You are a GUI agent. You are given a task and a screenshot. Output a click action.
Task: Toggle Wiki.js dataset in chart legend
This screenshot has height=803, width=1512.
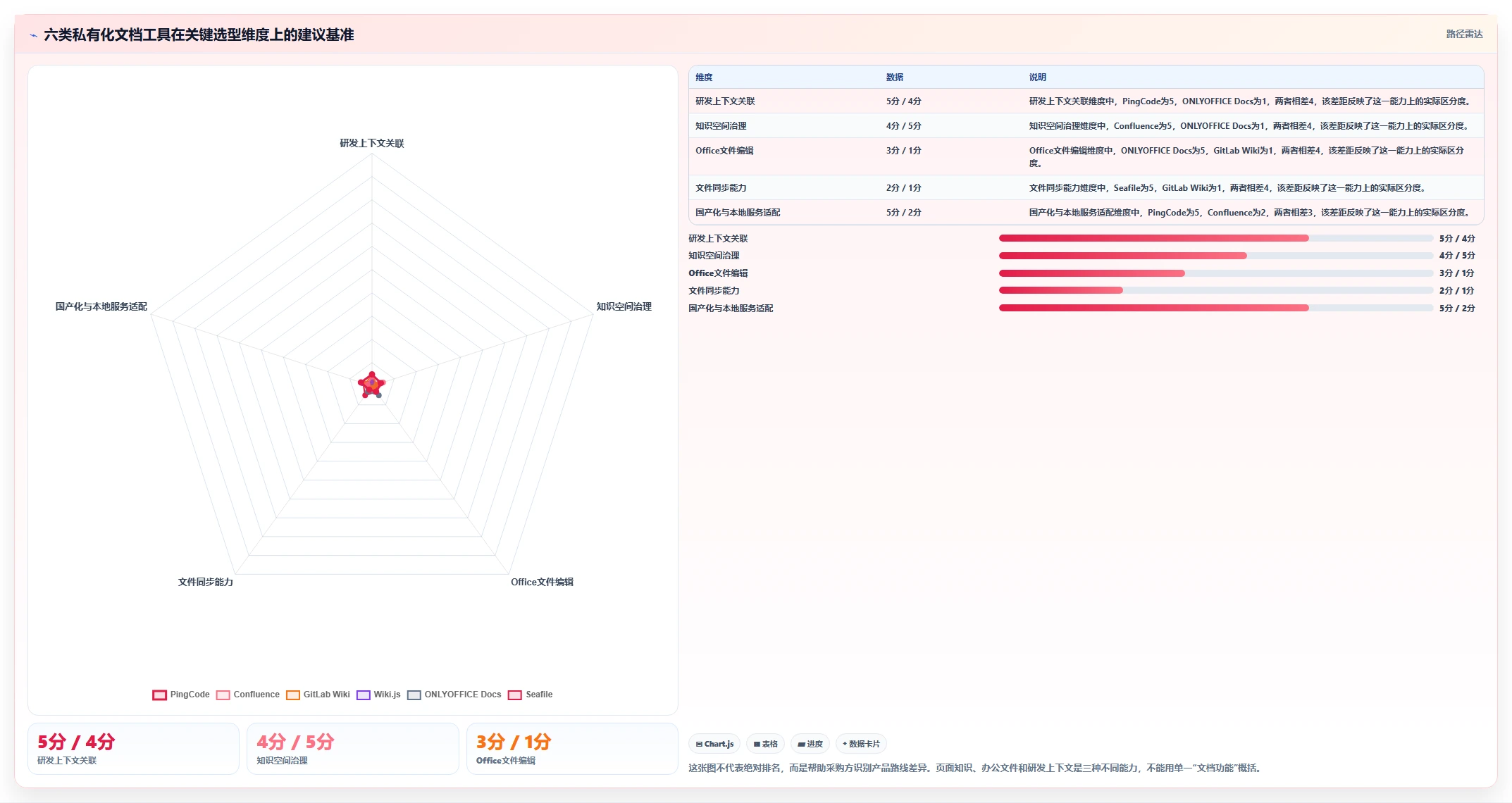tap(378, 695)
